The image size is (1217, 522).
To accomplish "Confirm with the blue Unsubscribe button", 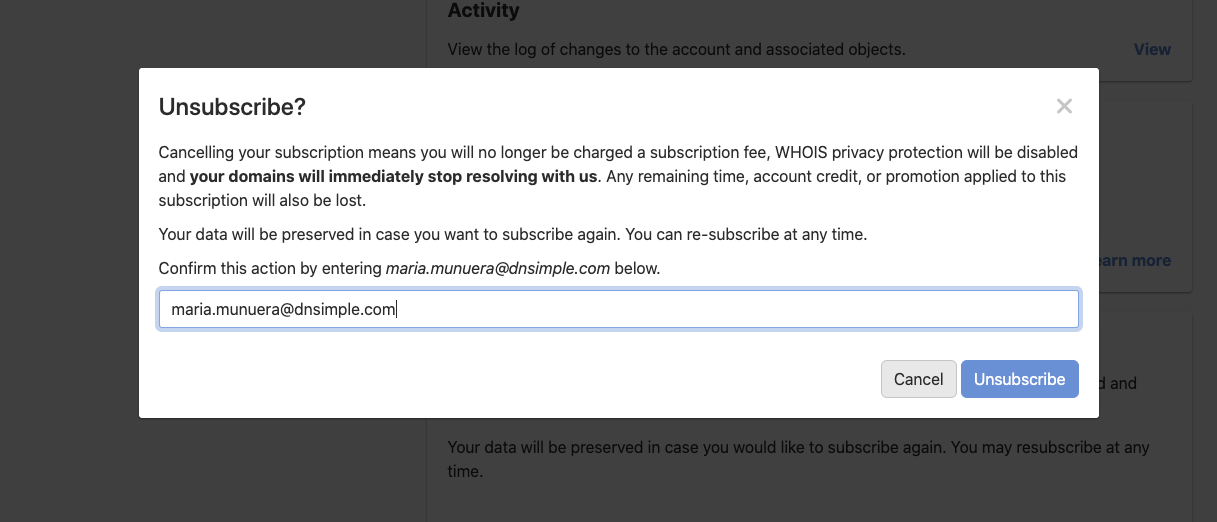I will [x=1019, y=379].
